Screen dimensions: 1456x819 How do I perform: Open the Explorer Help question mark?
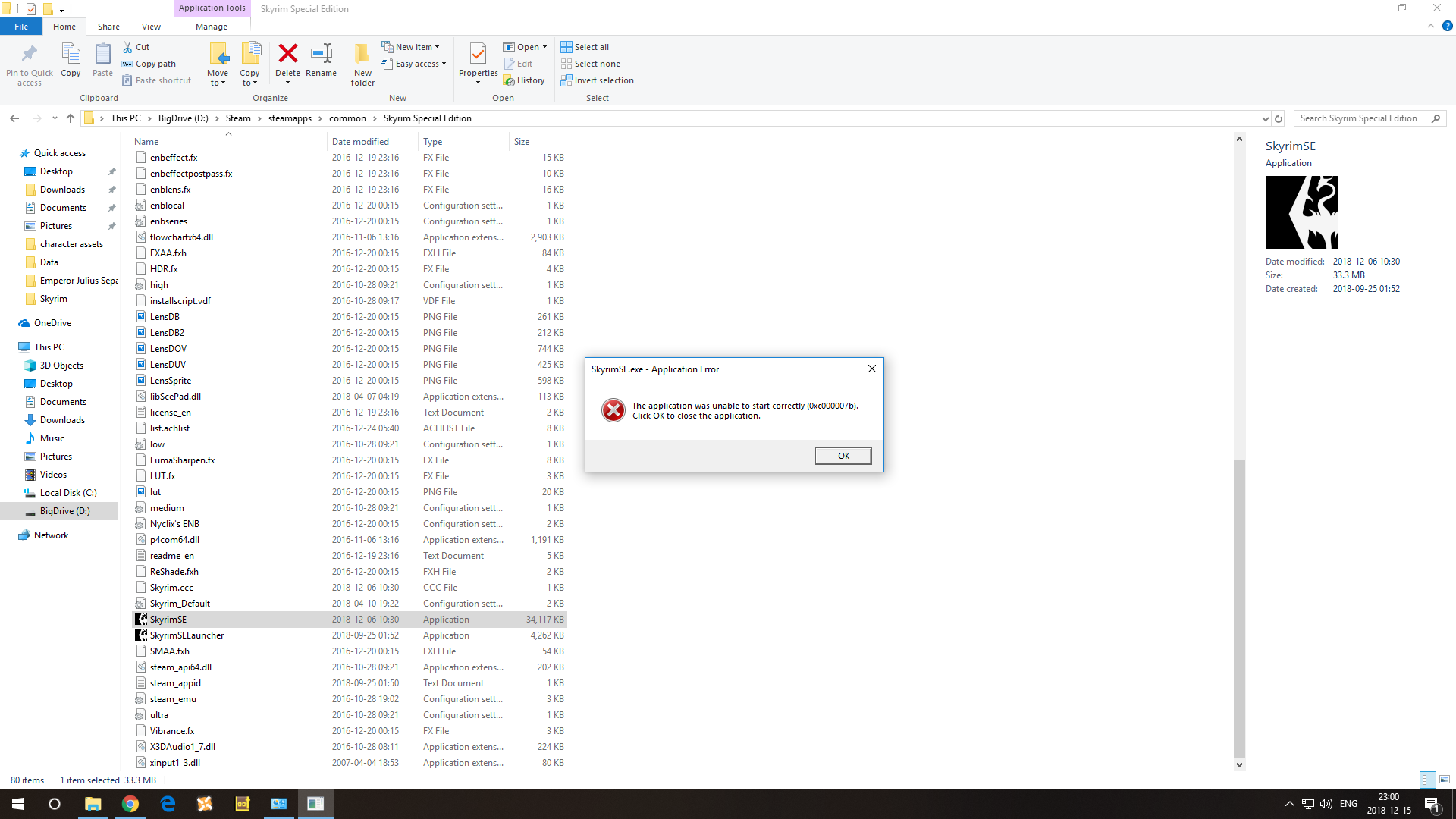[x=1447, y=26]
